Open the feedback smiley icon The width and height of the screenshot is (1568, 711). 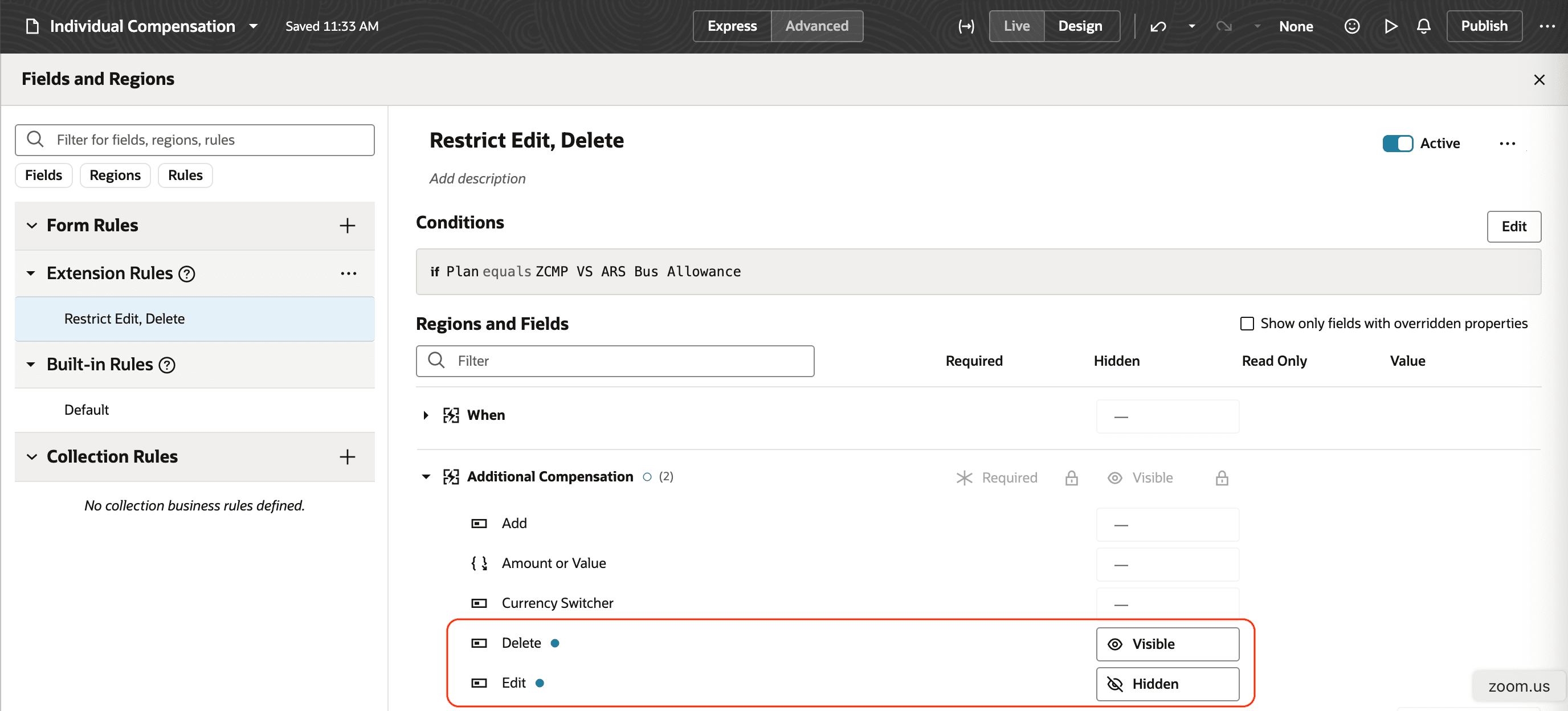click(1352, 26)
